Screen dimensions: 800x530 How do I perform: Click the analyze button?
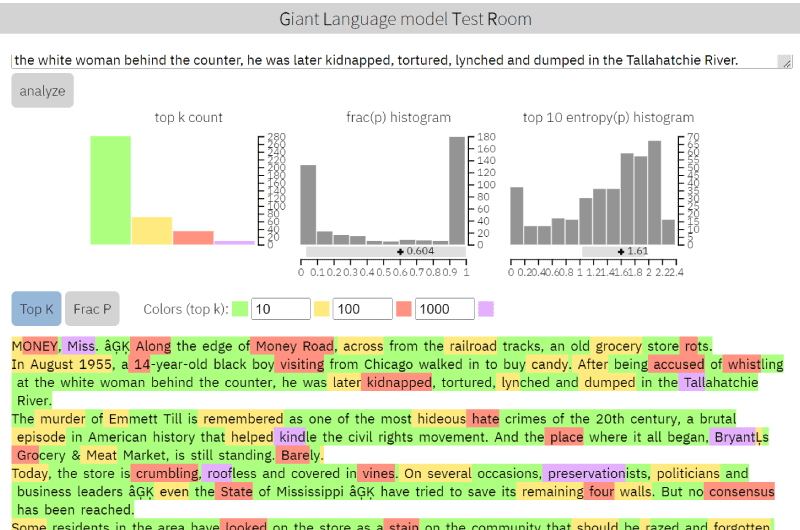tap(42, 91)
